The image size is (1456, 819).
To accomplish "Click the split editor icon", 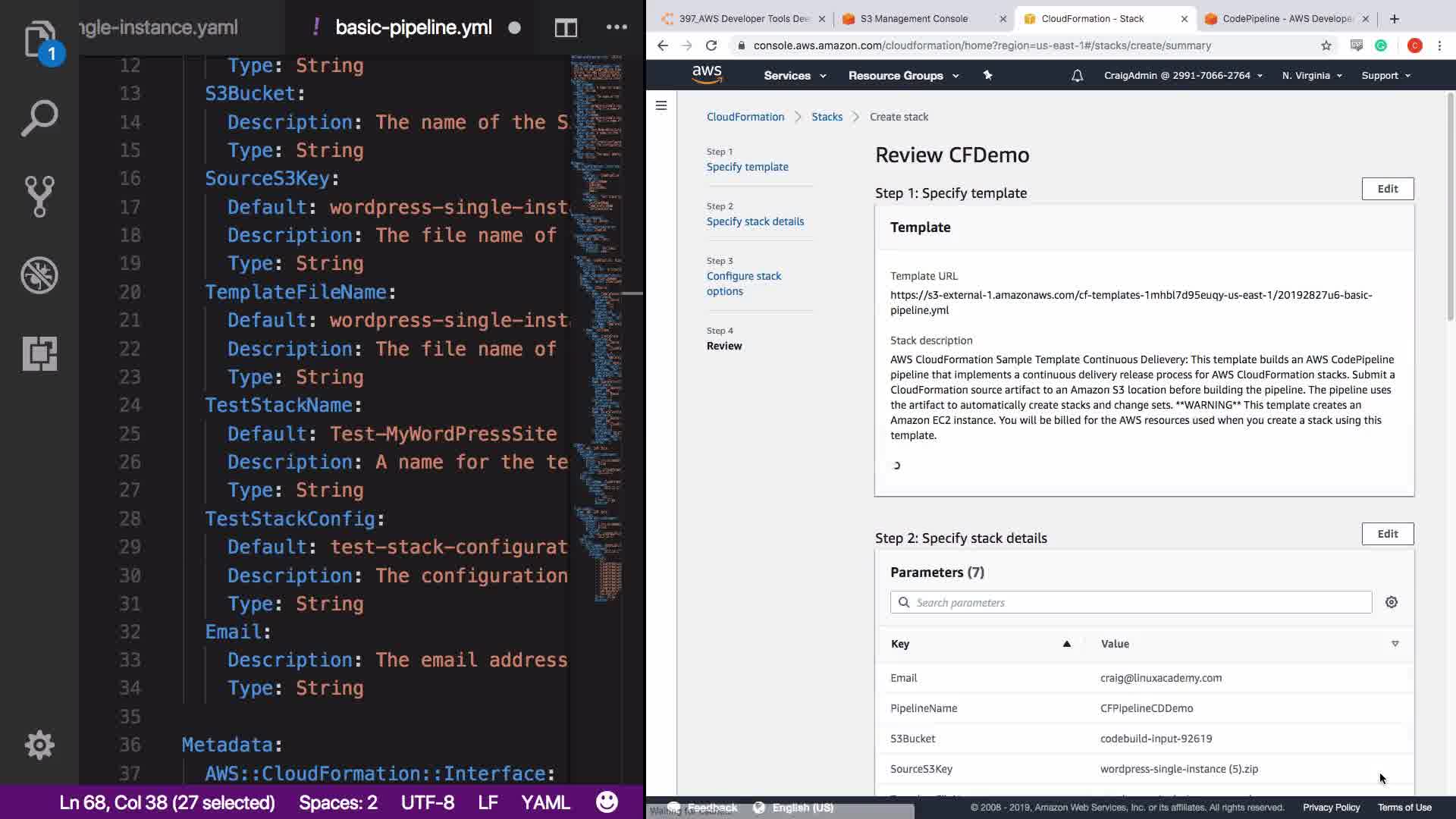I will pos(566,28).
